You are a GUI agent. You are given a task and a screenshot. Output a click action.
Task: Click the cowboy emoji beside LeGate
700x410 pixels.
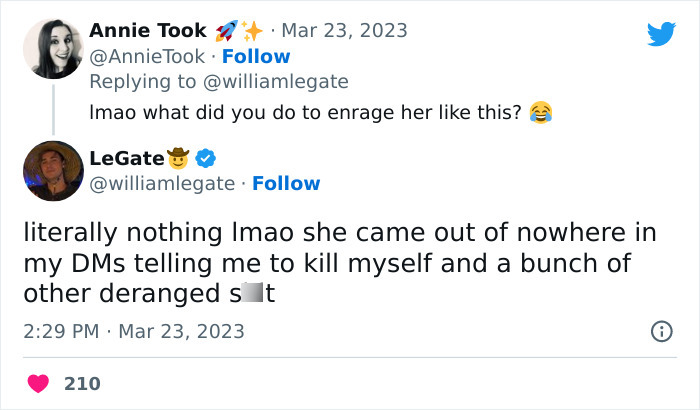(179, 157)
